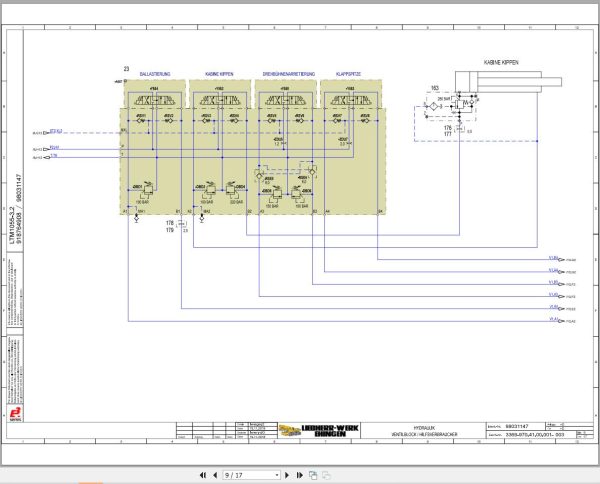Jump to the last page
600x484 pixels.
coord(300,475)
